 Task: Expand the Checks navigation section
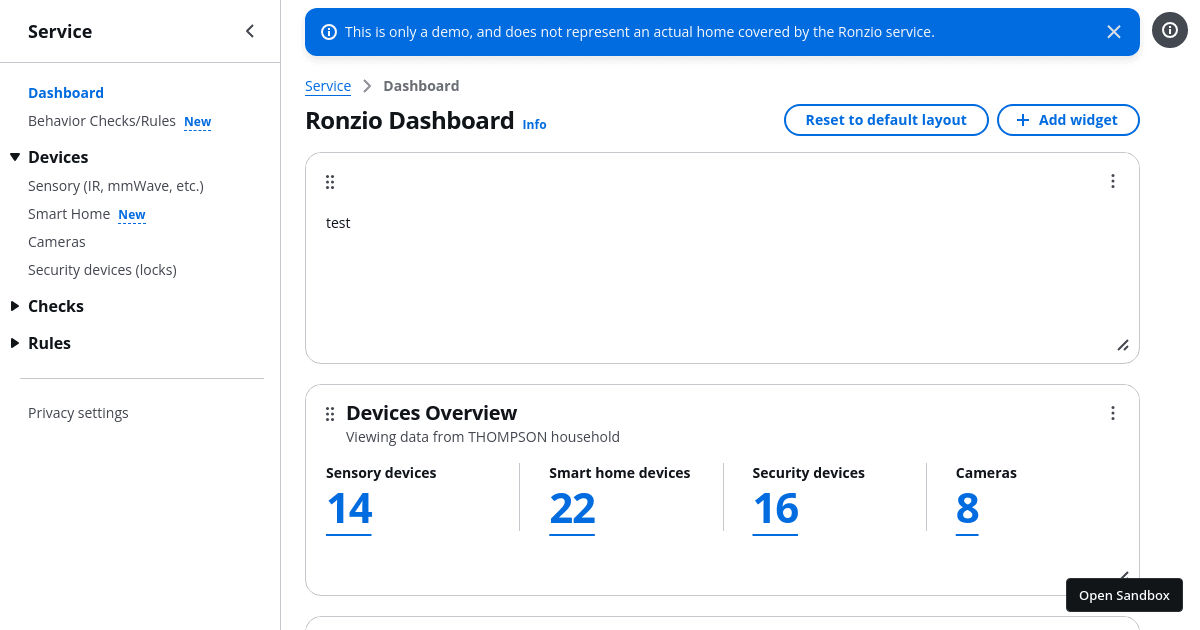coord(15,306)
